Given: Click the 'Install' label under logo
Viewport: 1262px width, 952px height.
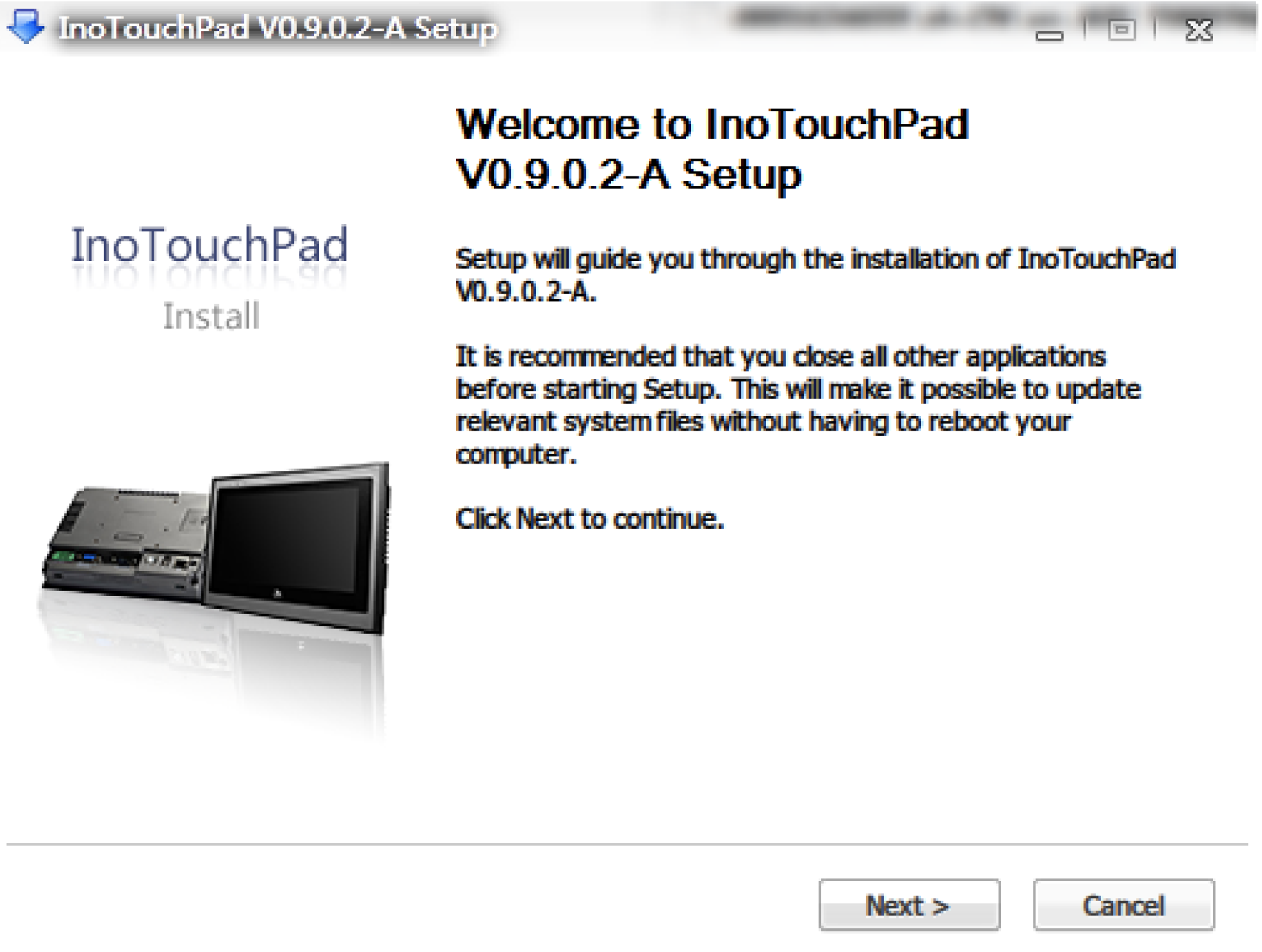Looking at the screenshot, I should coord(211,317).
